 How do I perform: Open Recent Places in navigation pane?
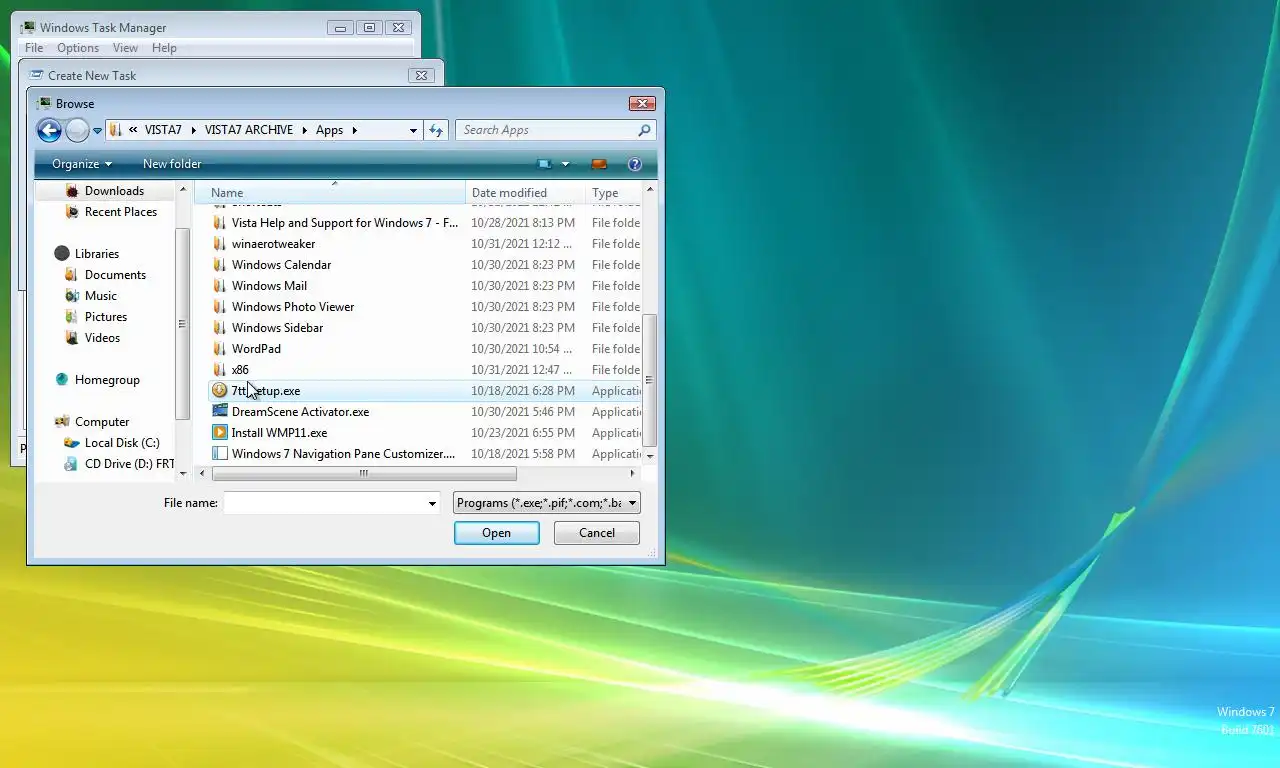tap(120, 212)
